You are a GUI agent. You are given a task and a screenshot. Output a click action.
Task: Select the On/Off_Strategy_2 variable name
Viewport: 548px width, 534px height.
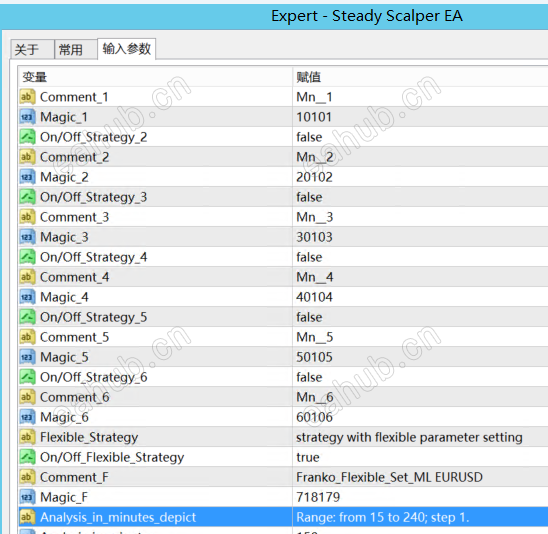pos(93,137)
